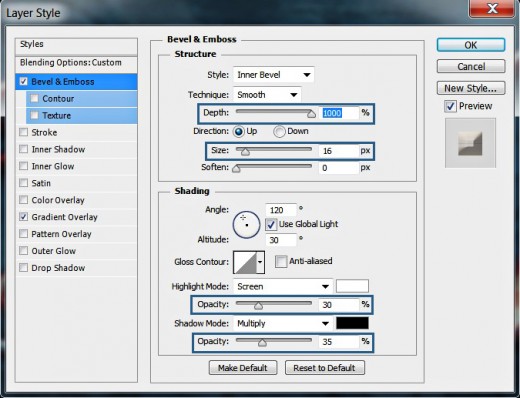Select the Styles panel entry
Image resolution: width=520 pixels, height=398 pixels.
(x=76, y=46)
